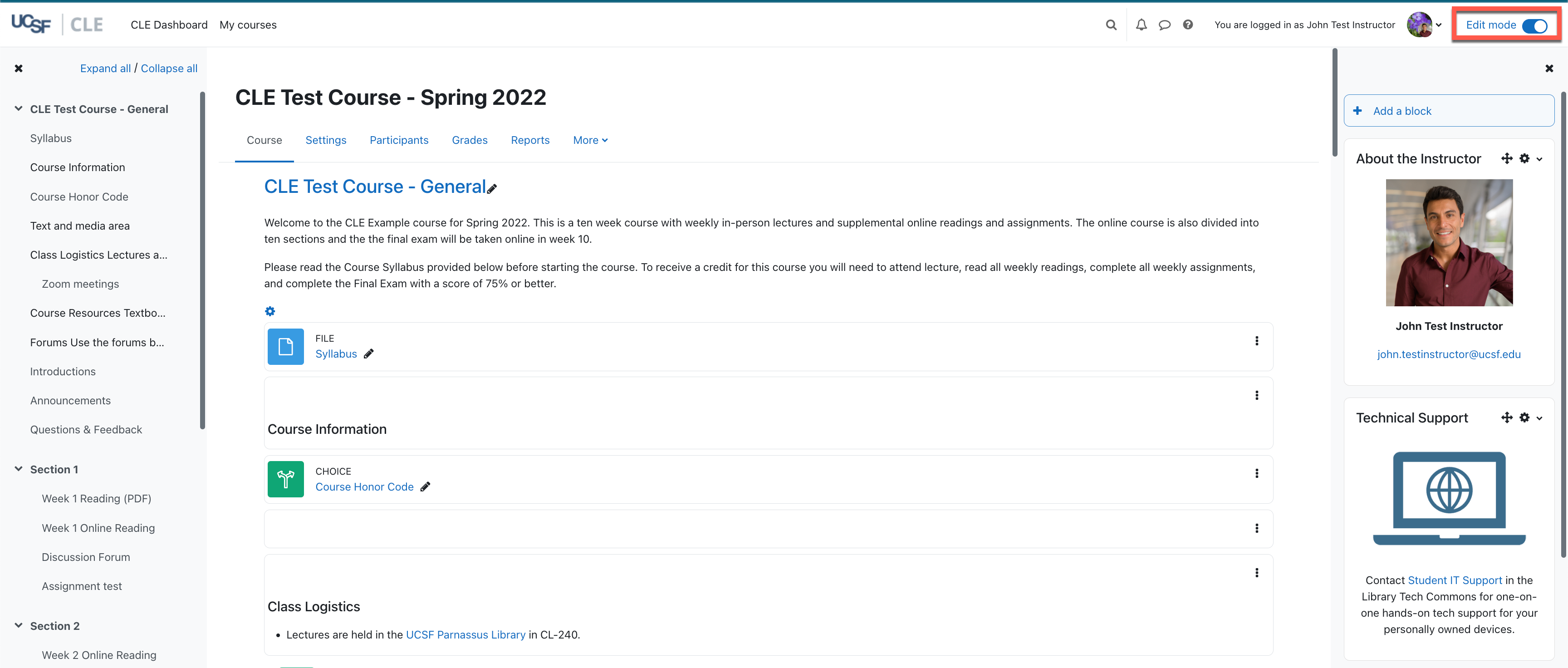Screen dimensions: 1568x668
Task: Open UCSF Parnassus Library link
Action: (x=465, y=634)
